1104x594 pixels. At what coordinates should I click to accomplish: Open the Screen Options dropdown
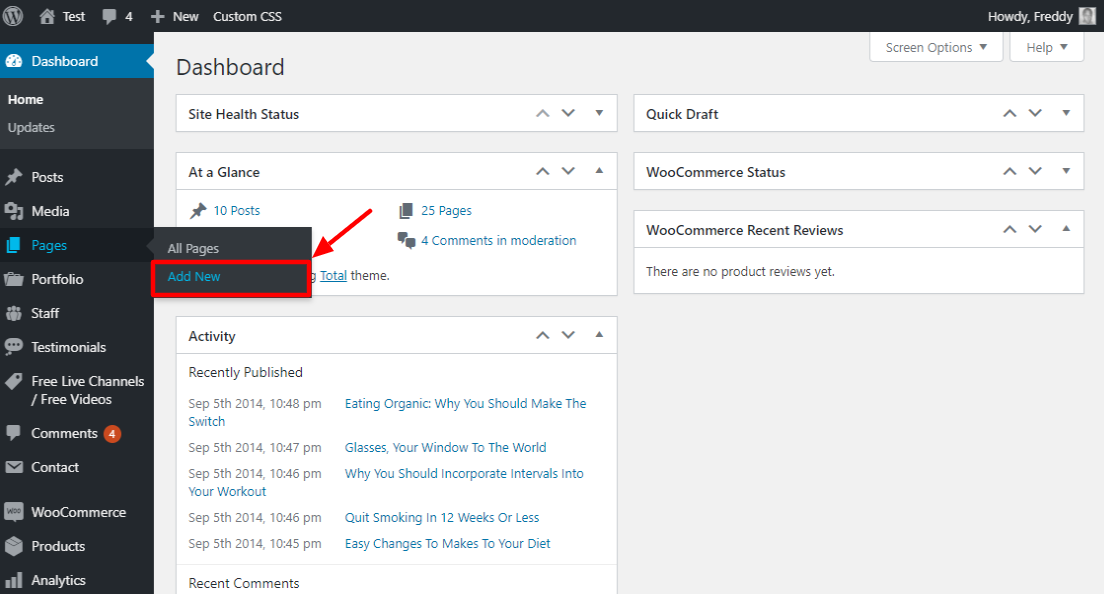pyautogui.click(x=936, y=47)
